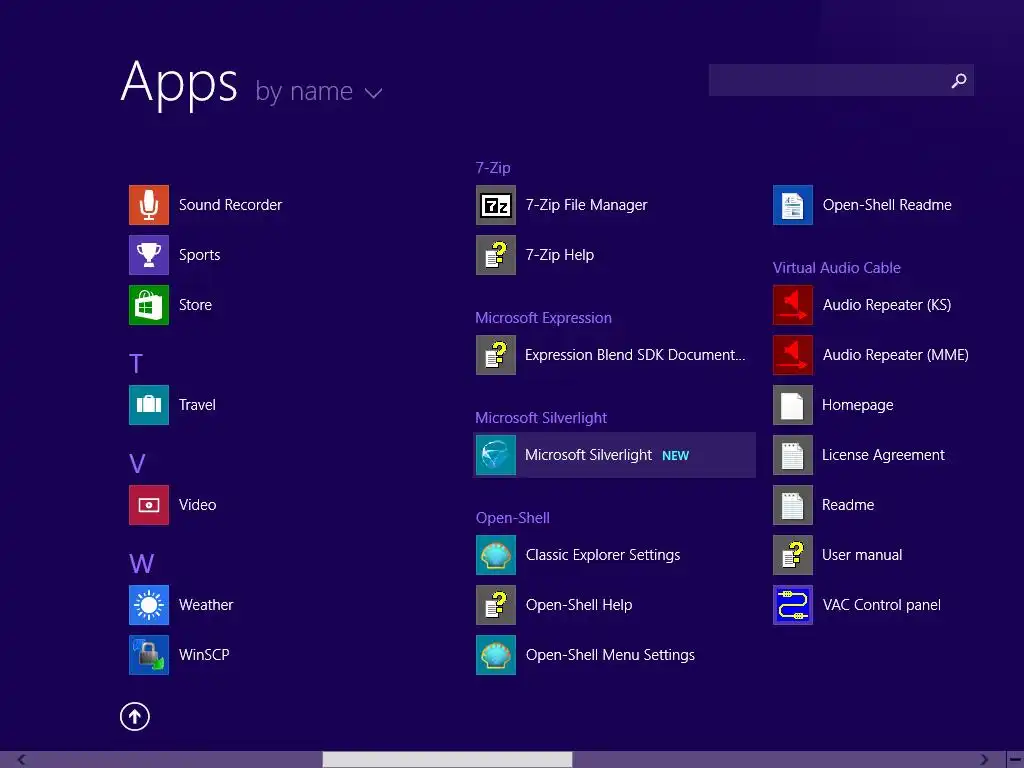Open the Store shopping bag icon
The image size is (1024, 768).
click(x=149, y=305)
